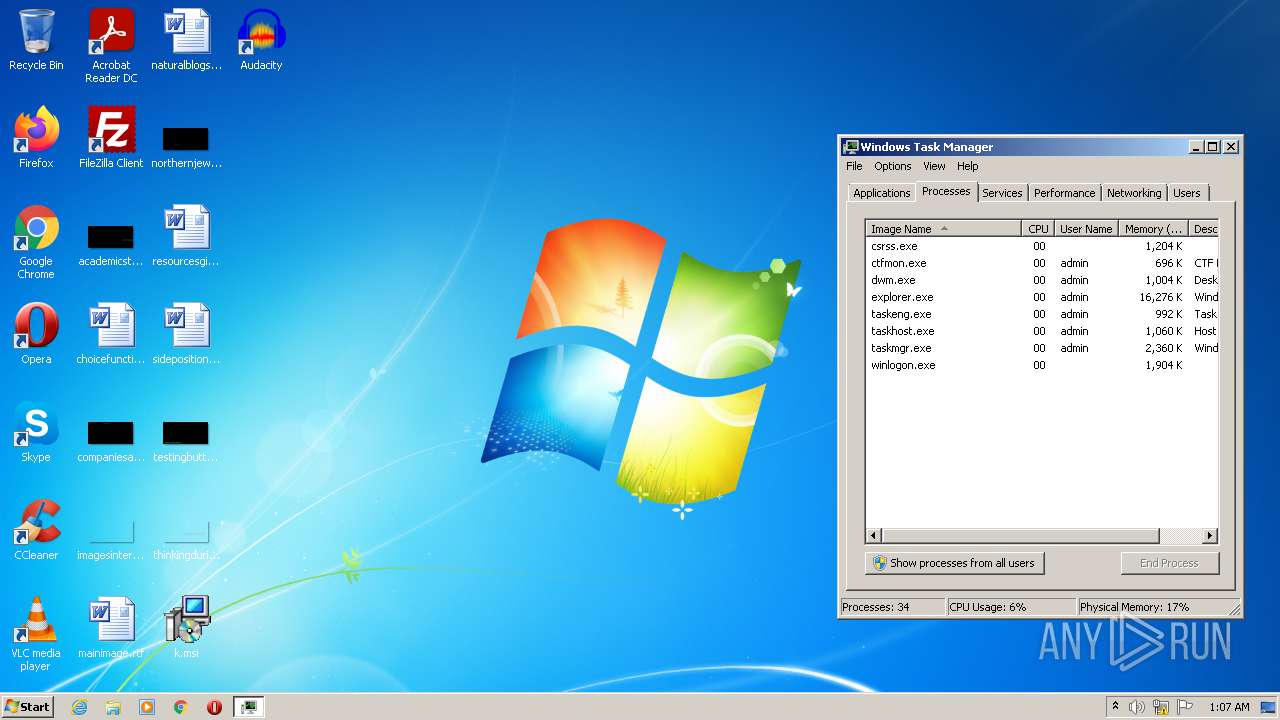Click the taskbar clock showing 1:07 AM
Screen dimensions: 1280x720
(1229, 707)
